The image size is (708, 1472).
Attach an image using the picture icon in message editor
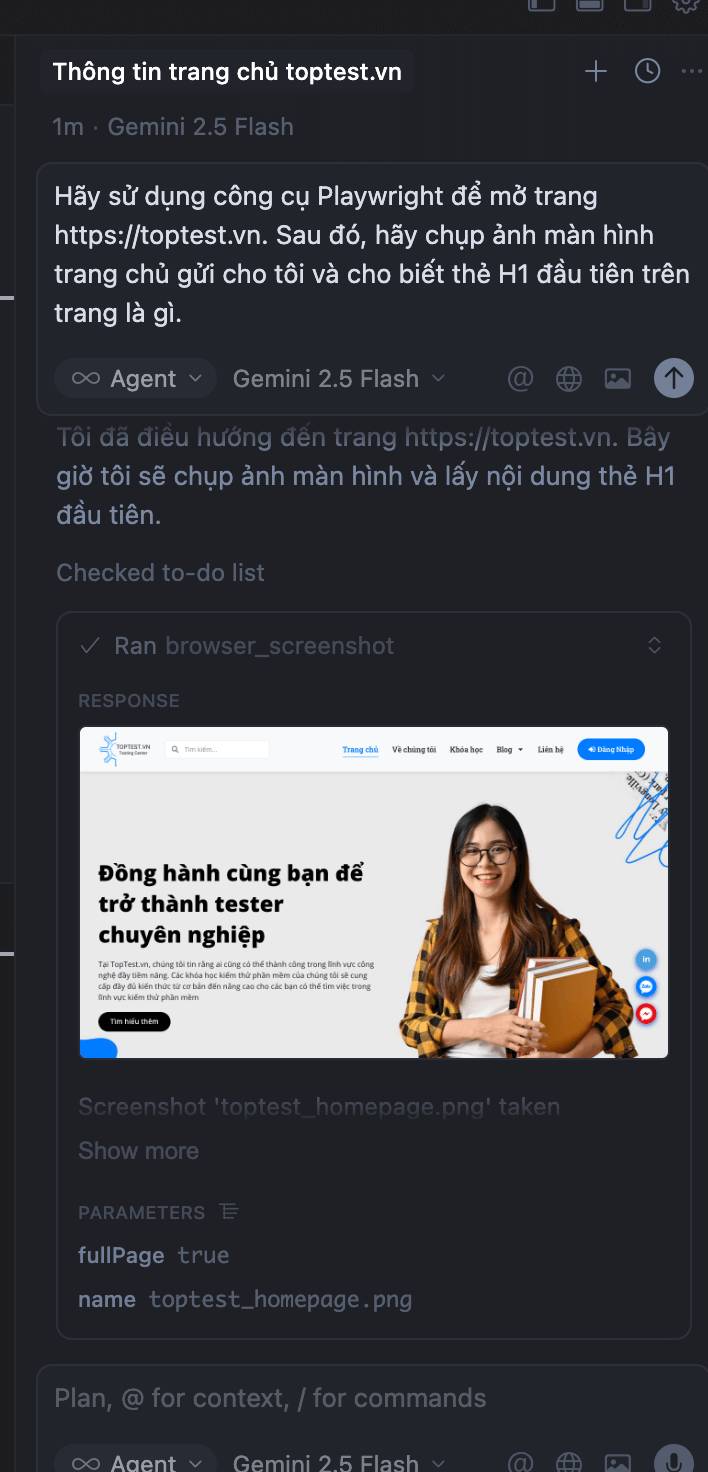pyautogui.click(x=618, y=379)
